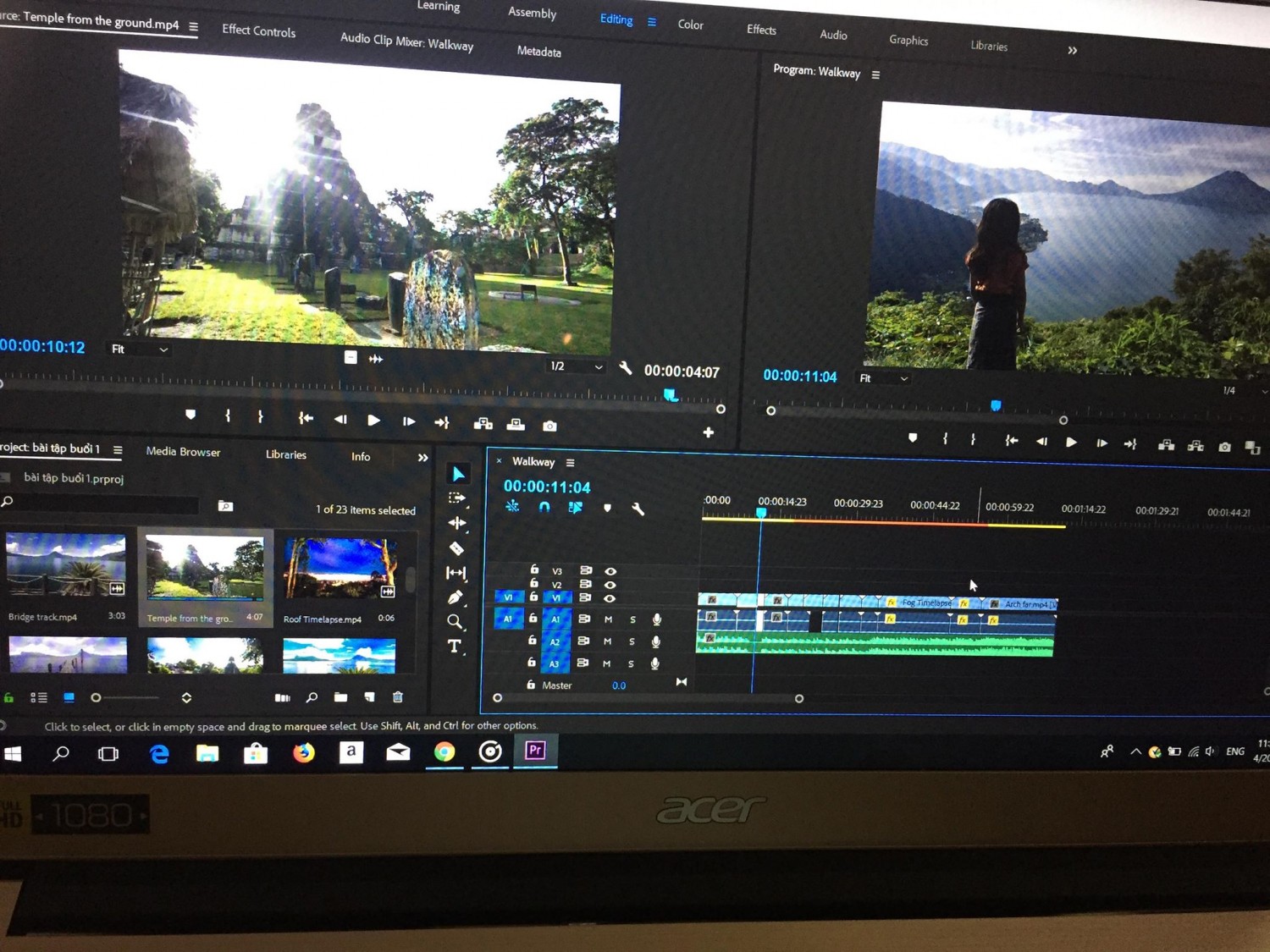Screen dimensions: 1270x952
Task: Toggle Linked Selection in timeline
Action: pos(576,507)
